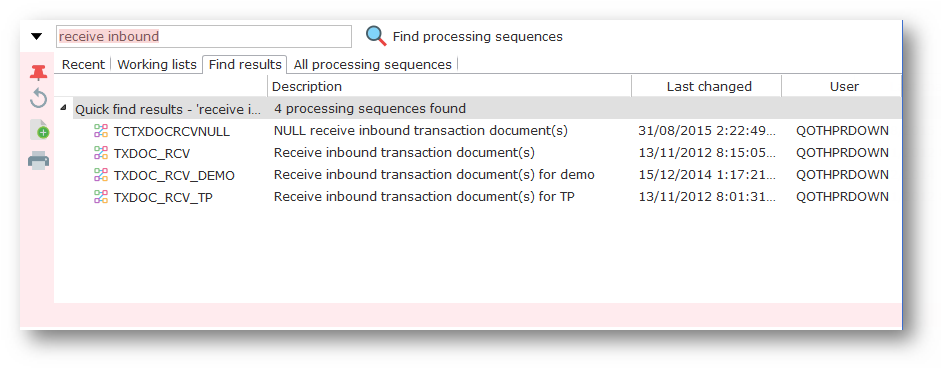941x372 pixels.
Task: Collapse the Quick find results group
Action: [64, 108]
